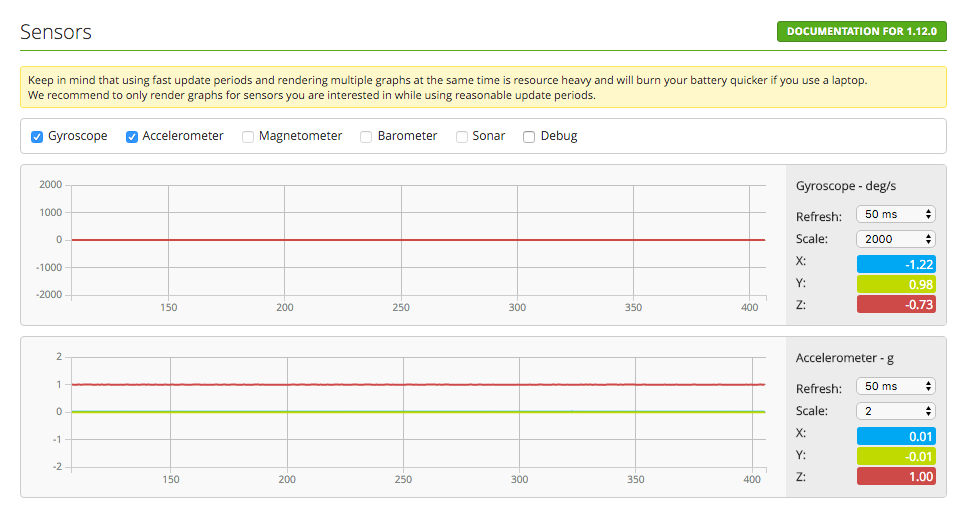
Task: Disable the Accelerometer graph checkbox
Action: tap(132, 136)
